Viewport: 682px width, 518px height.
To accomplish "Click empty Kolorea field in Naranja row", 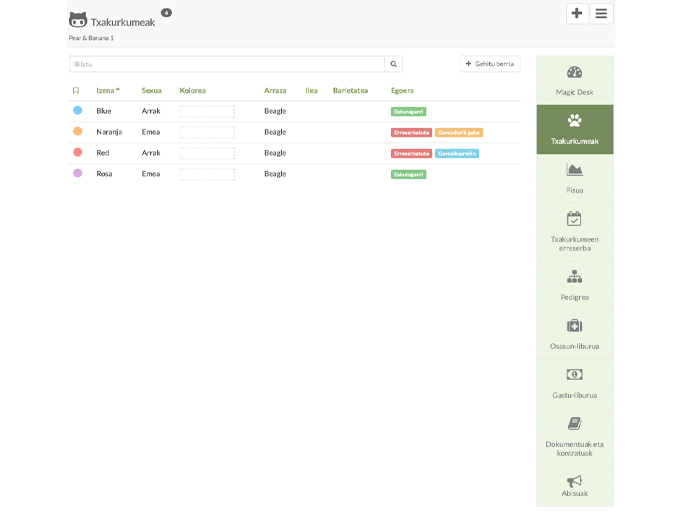I will tap(207, 132).
